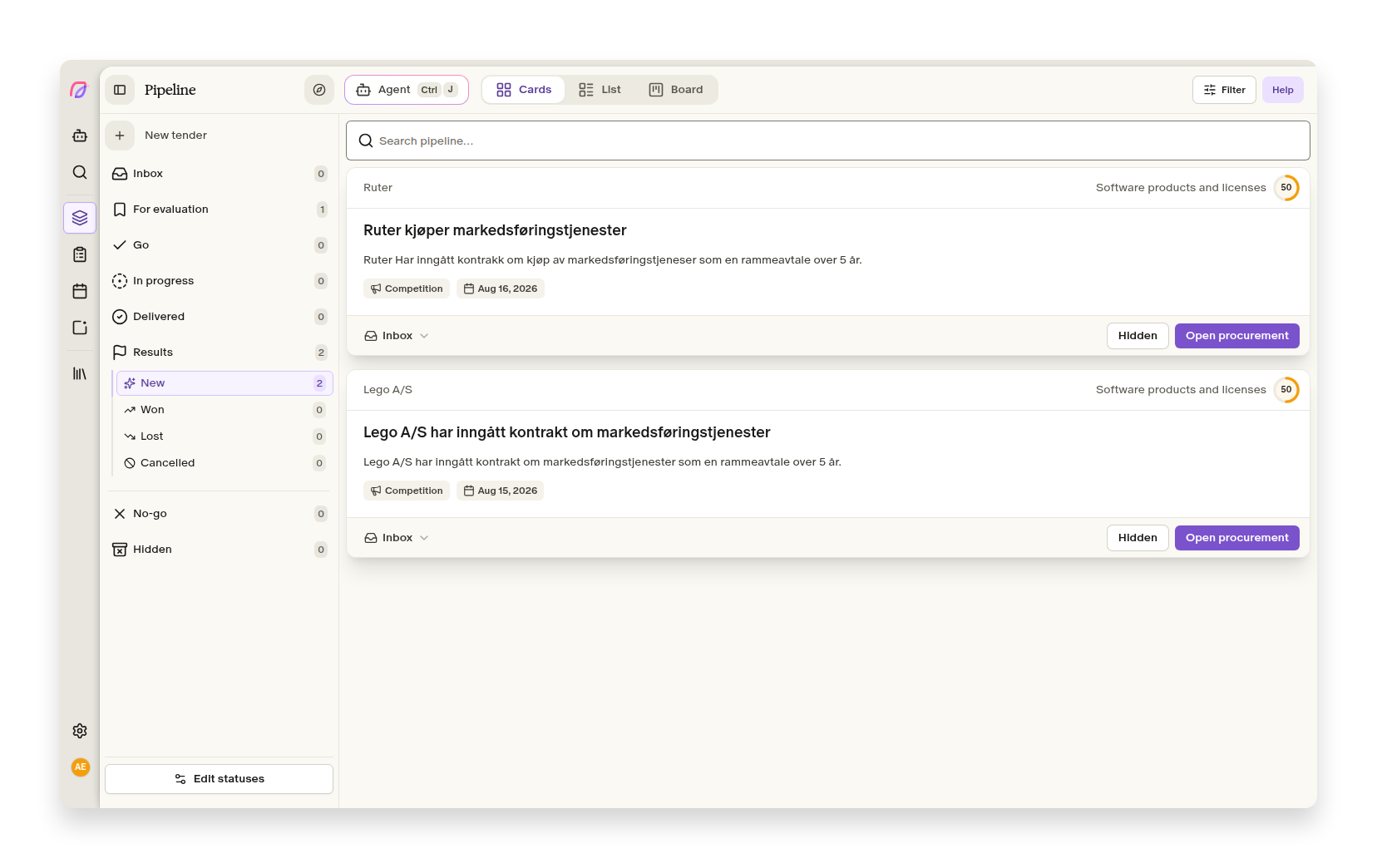Open the calendar icon in left rail
The image size is (1377, 868).
point(80,291)
